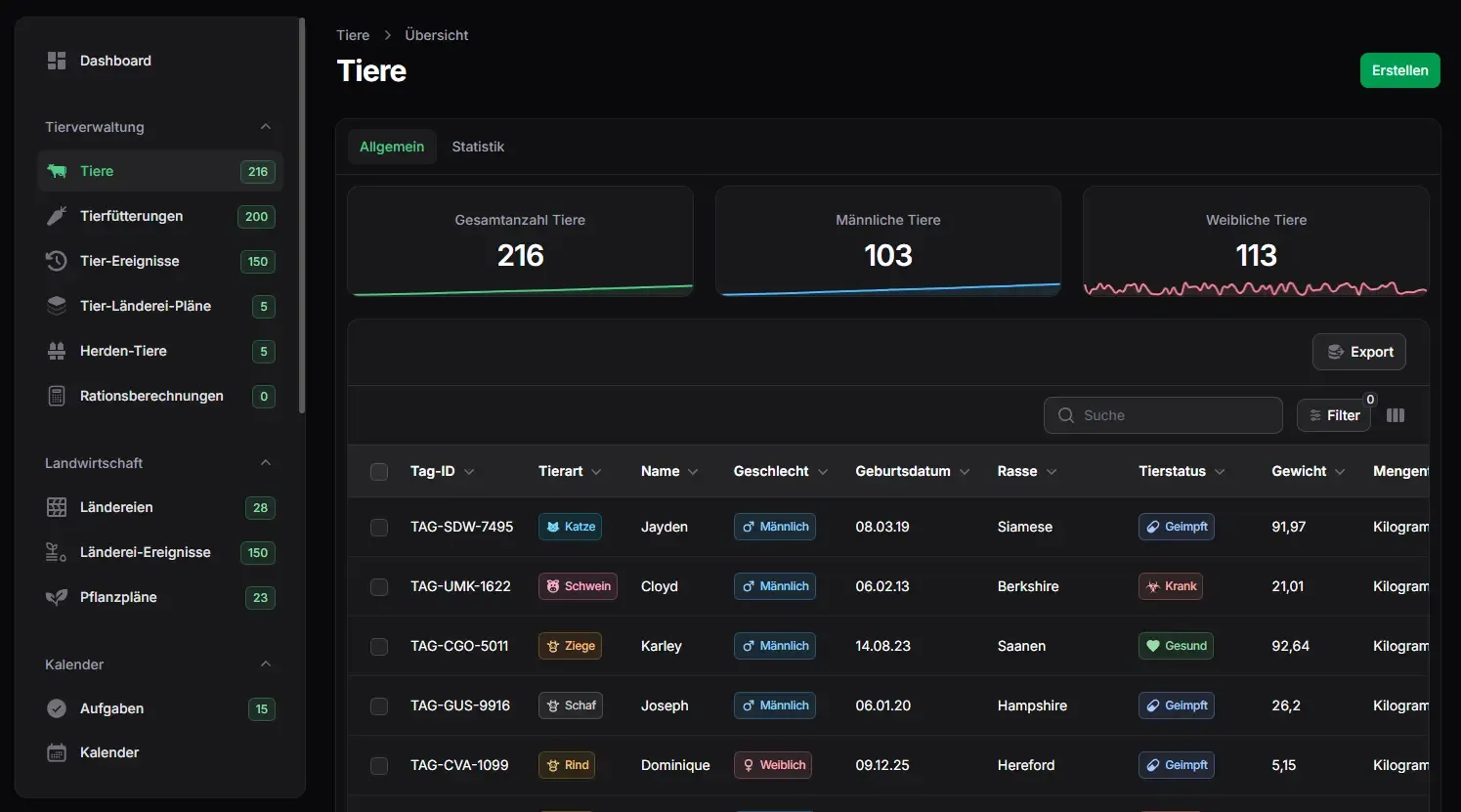1461x812 pixels.
Task: Click the Export button
Action: 1358,352
